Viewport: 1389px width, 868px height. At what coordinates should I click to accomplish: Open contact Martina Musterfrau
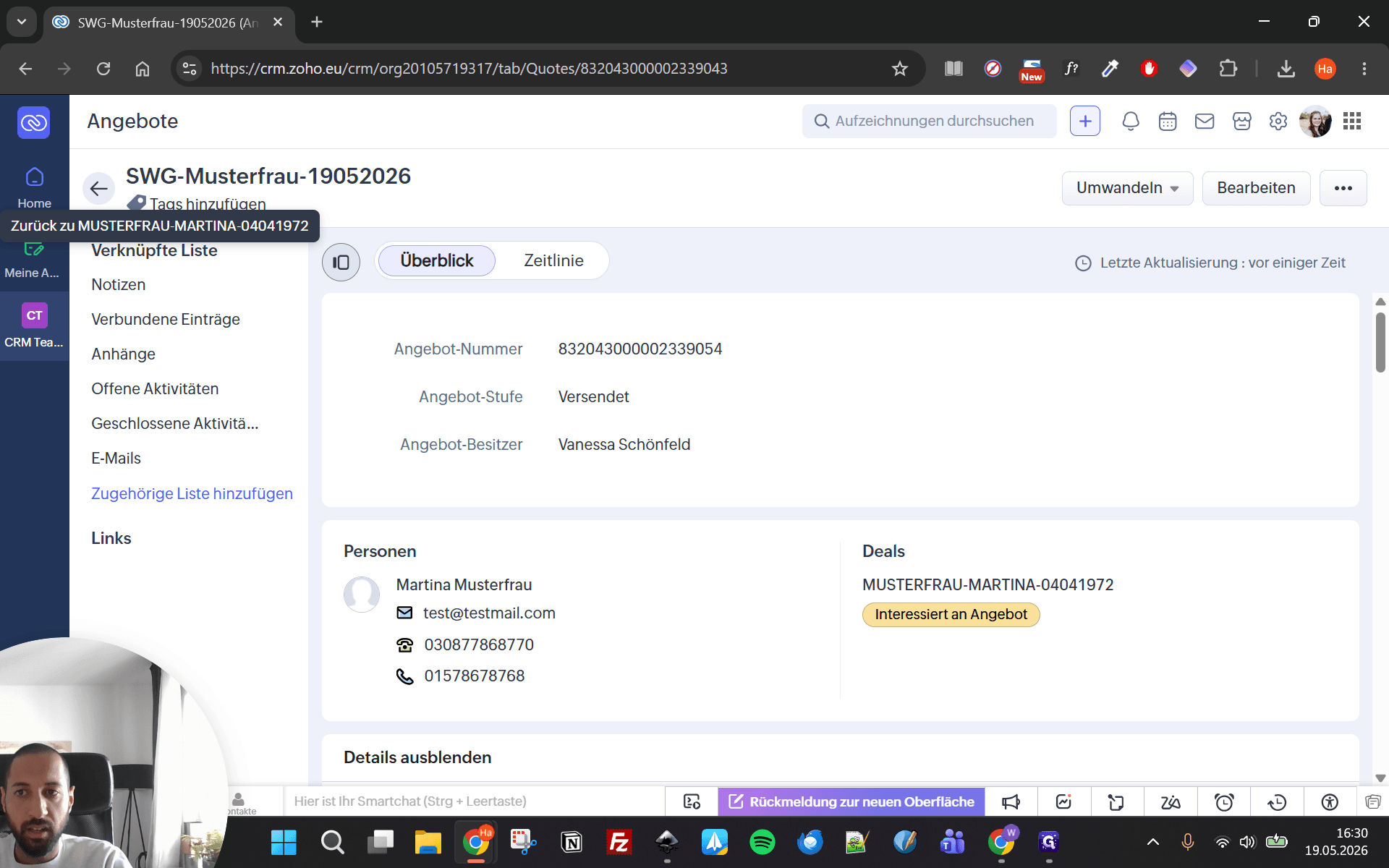coord(464,584)
